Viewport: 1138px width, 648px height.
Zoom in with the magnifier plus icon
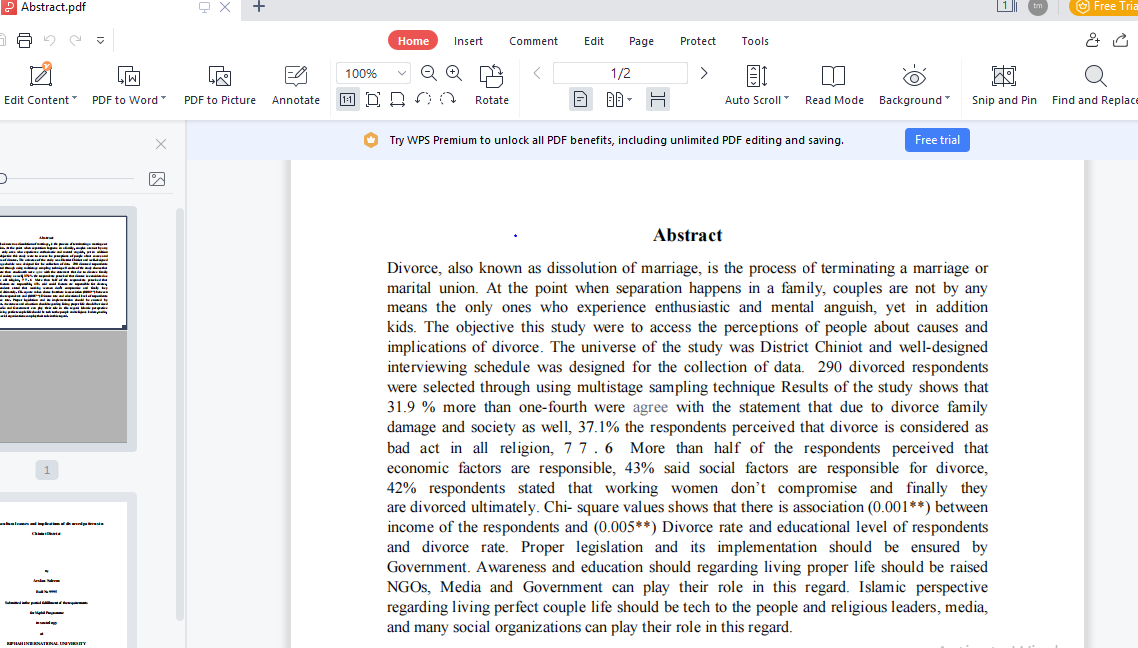pyautogui.click(x=454, y=73)
